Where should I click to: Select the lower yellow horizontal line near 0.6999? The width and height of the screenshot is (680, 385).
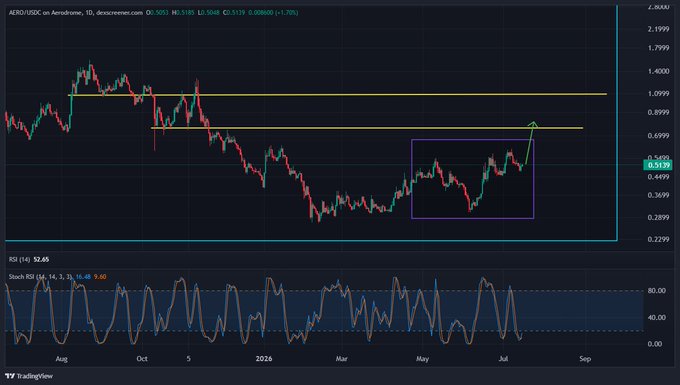(x=367, y=128)
